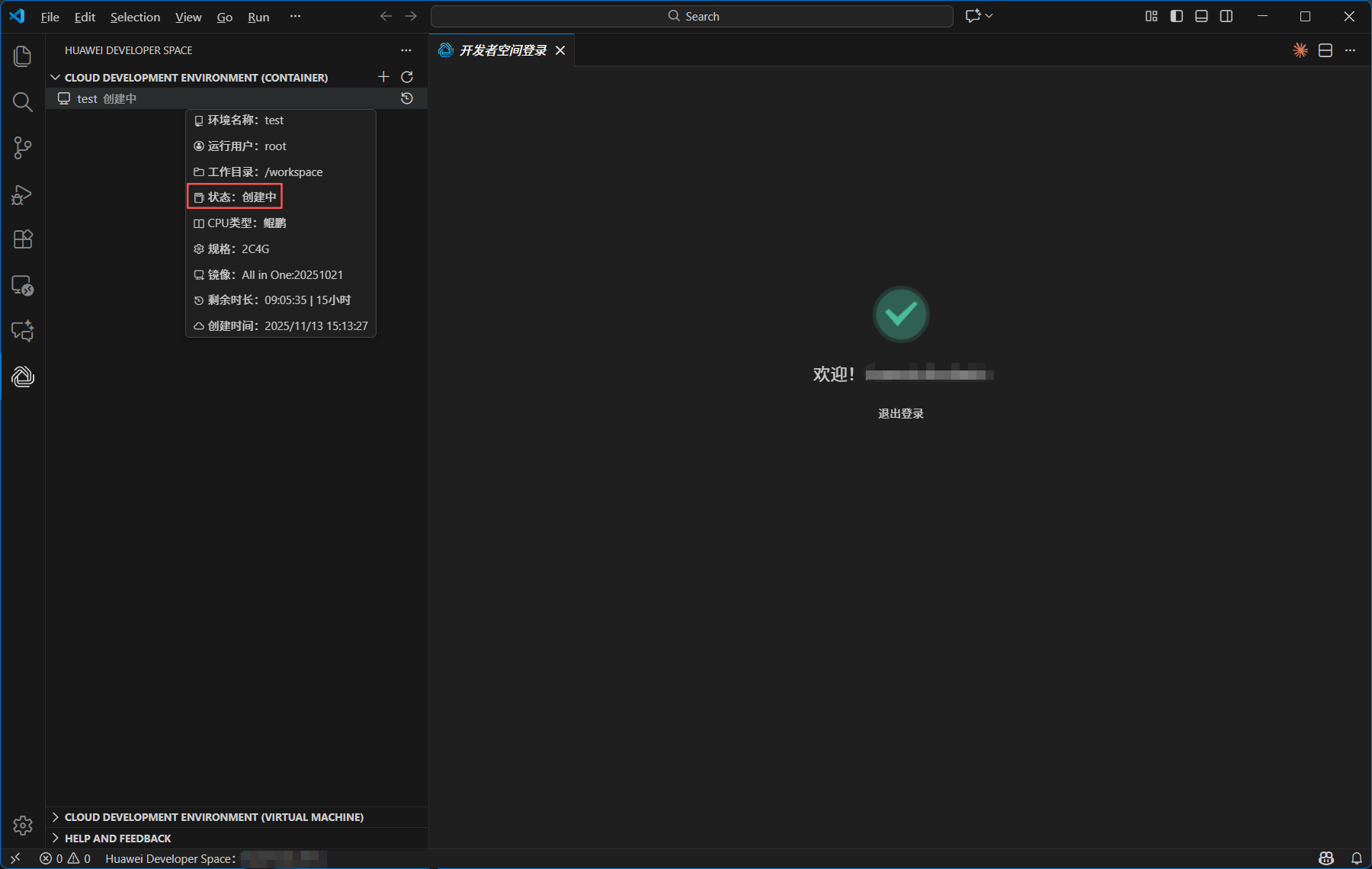Toggle the bottom panel visibility

point(1201,16)
